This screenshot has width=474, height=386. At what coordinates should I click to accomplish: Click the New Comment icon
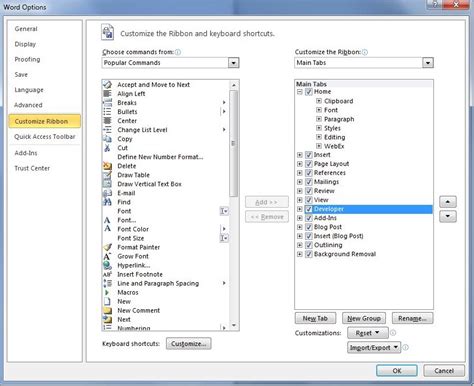click(107, 310)
